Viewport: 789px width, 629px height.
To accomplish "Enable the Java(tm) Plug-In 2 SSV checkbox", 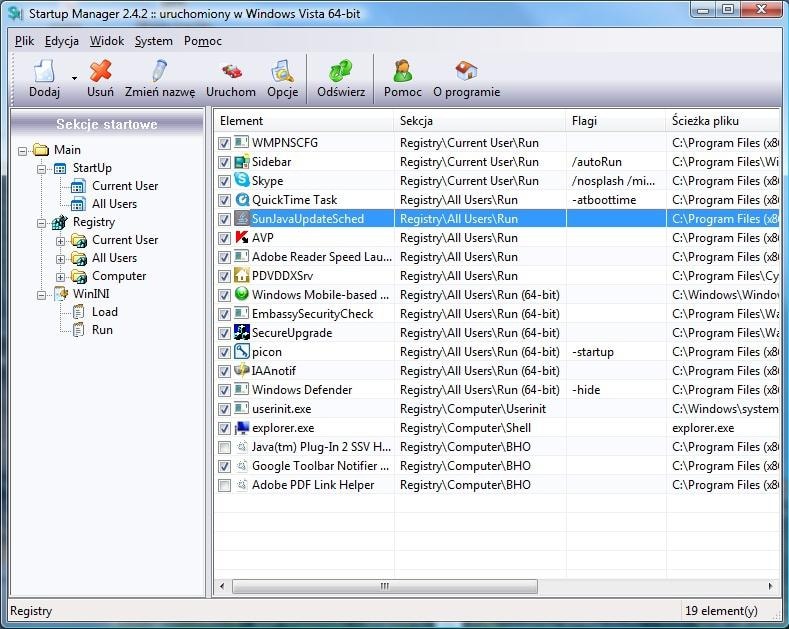I will pos(224,447).
